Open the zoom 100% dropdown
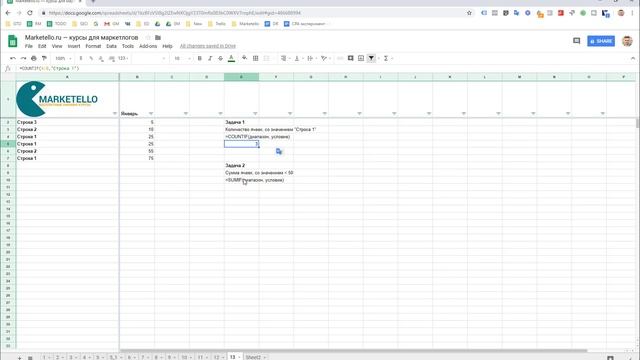Image resolution: width=640 pixels, height=360 pixels. pos(63,58)
